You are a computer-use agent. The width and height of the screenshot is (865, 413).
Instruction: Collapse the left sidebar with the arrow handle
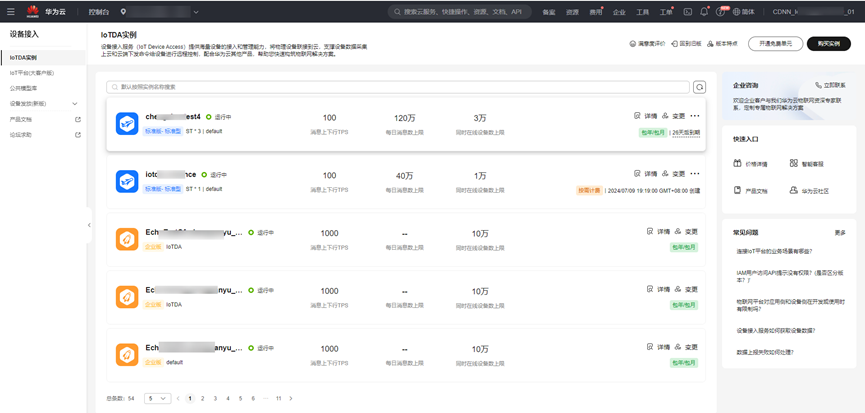click(x=89, y=225)
